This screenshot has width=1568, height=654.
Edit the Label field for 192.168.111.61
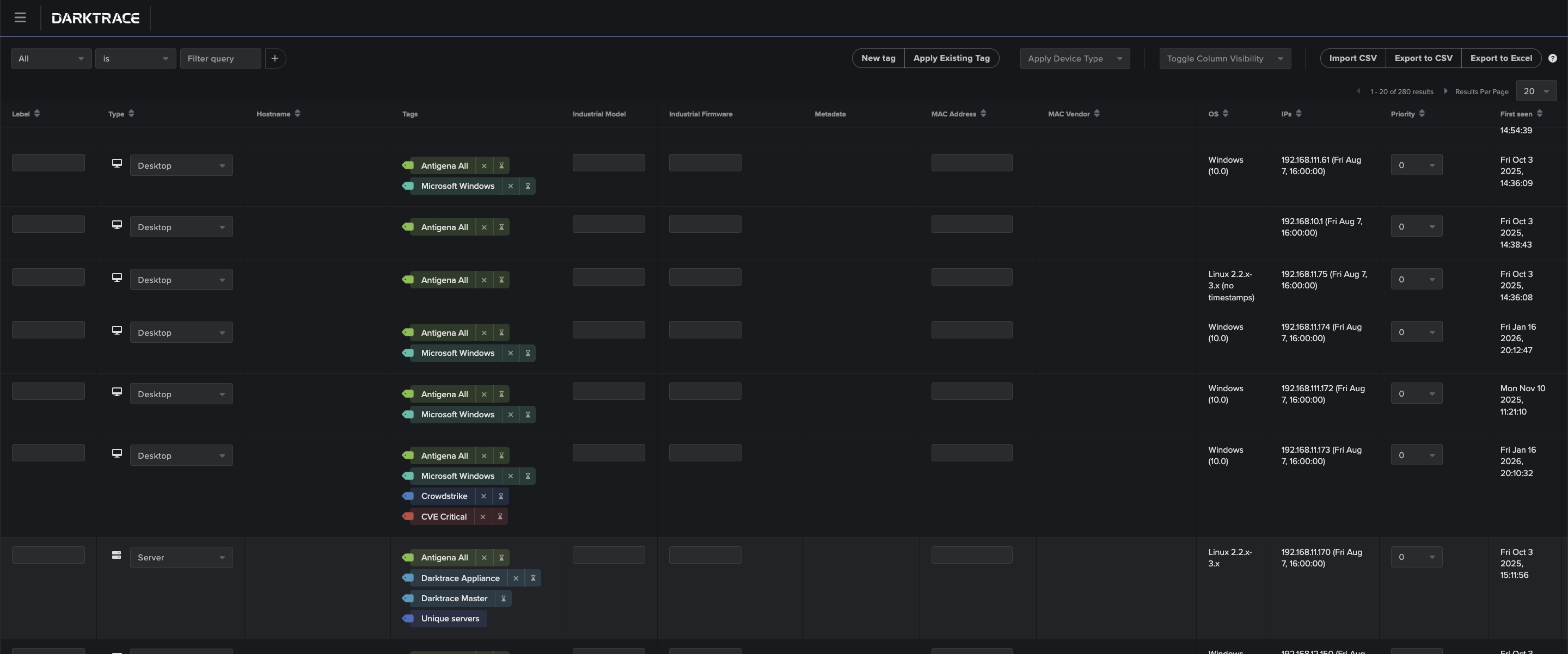(x=48, y=163)
